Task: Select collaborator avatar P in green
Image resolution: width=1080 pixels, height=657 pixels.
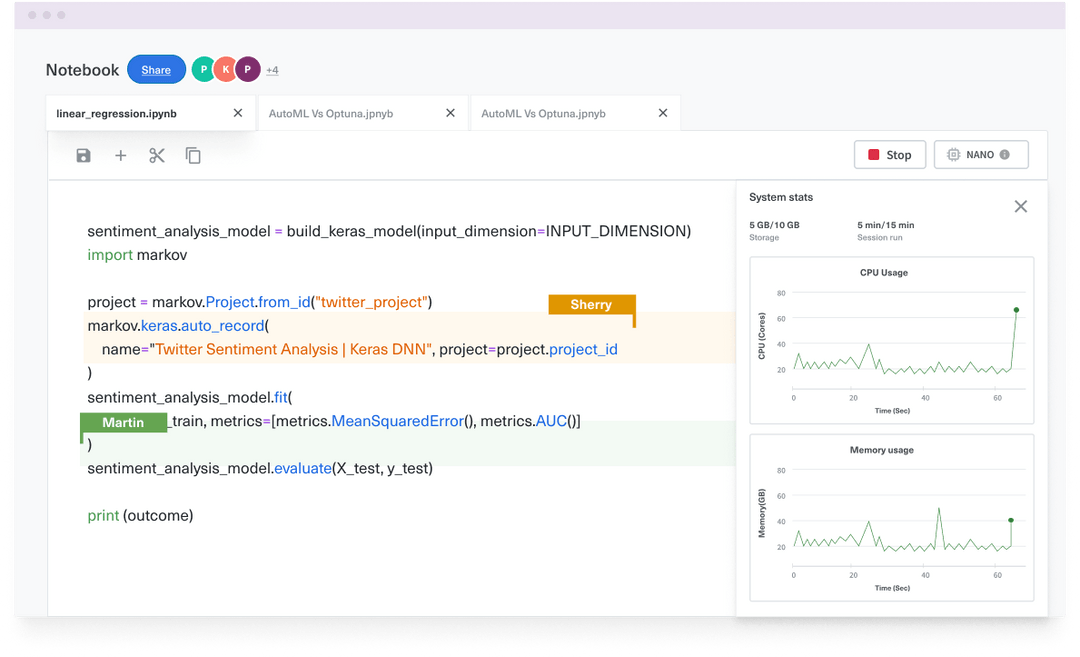Action: coord(203,69)
